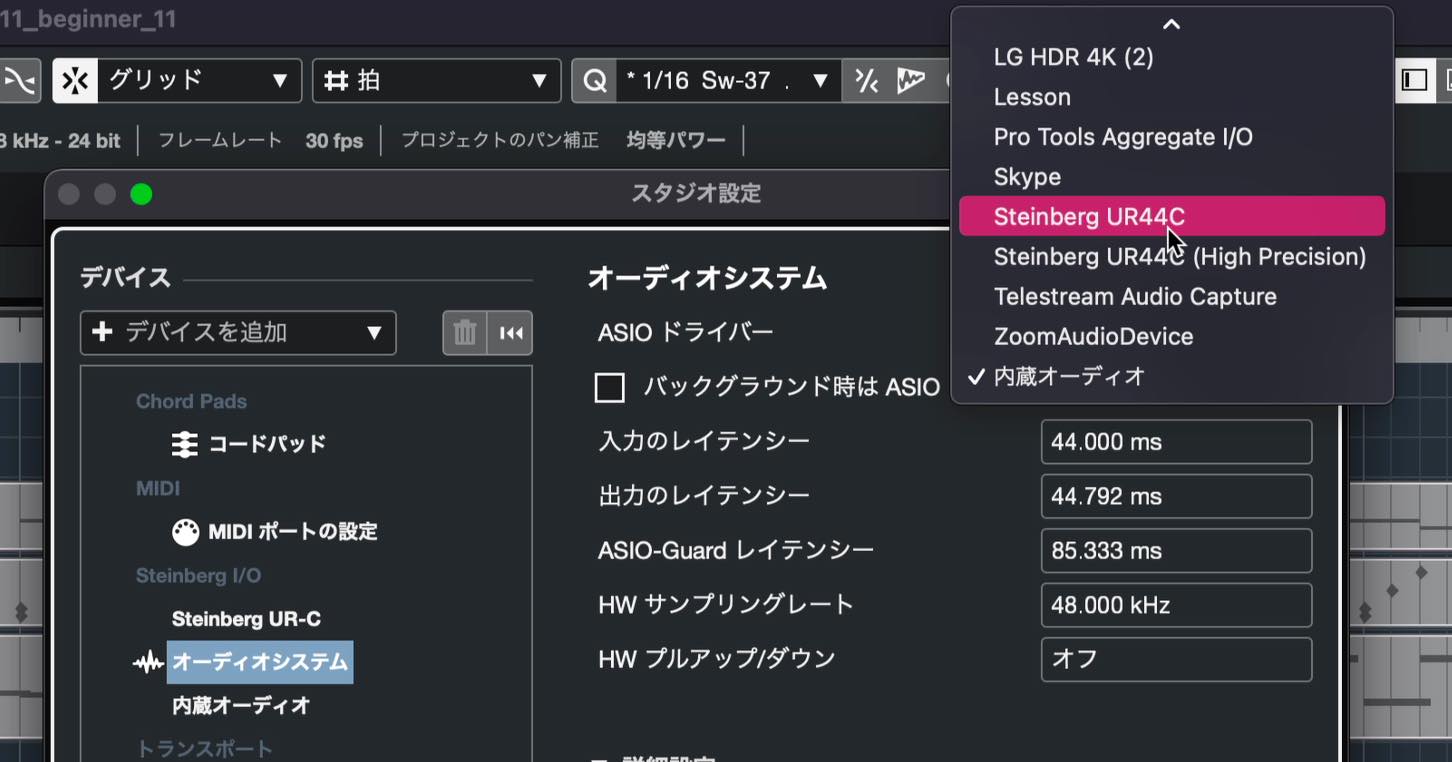Screen dimensions: 1452x762
Task: Toggle the AudioWarp quantize icon
Action: click(x=910, y=81)
